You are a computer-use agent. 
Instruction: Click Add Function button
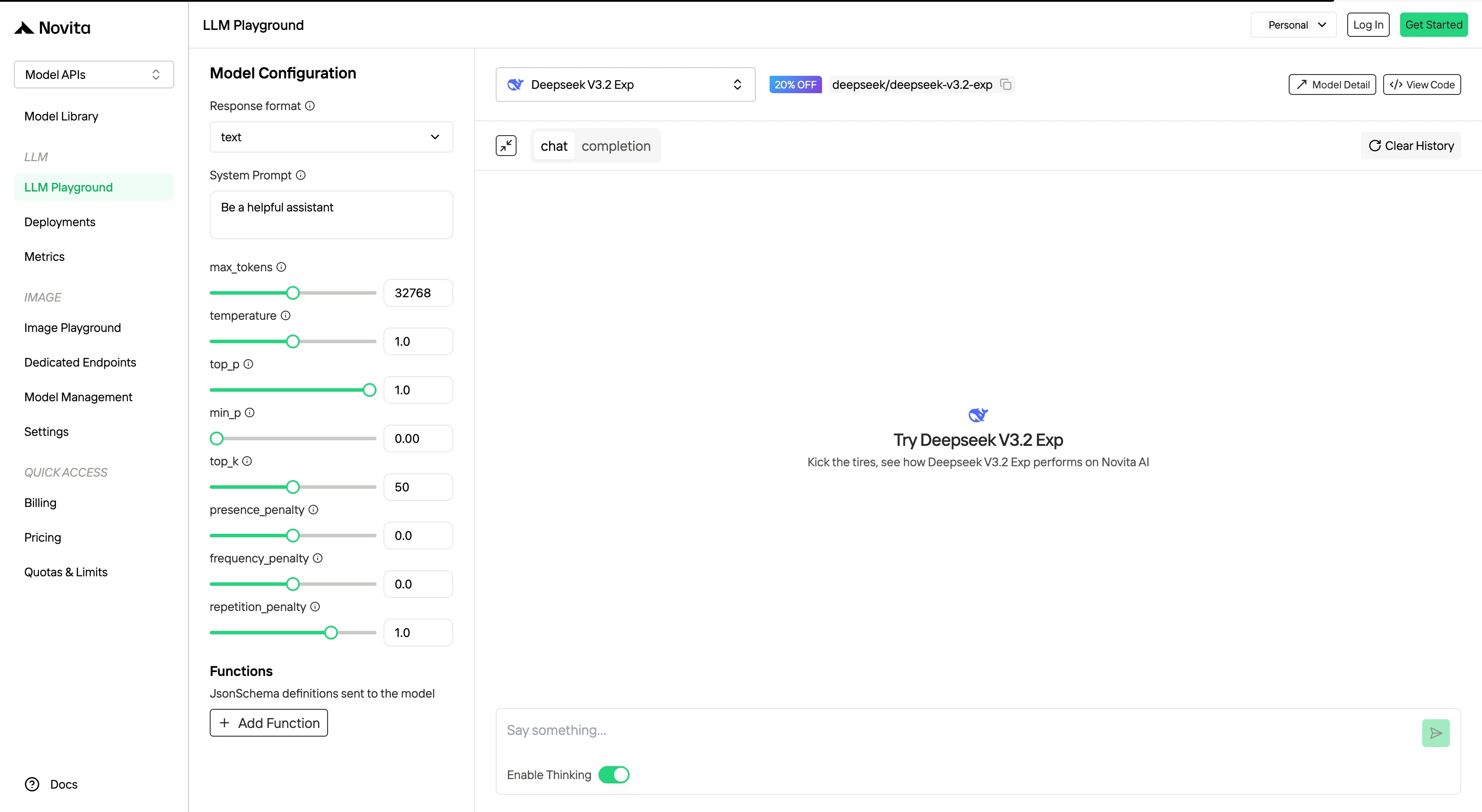coord(269,723)
